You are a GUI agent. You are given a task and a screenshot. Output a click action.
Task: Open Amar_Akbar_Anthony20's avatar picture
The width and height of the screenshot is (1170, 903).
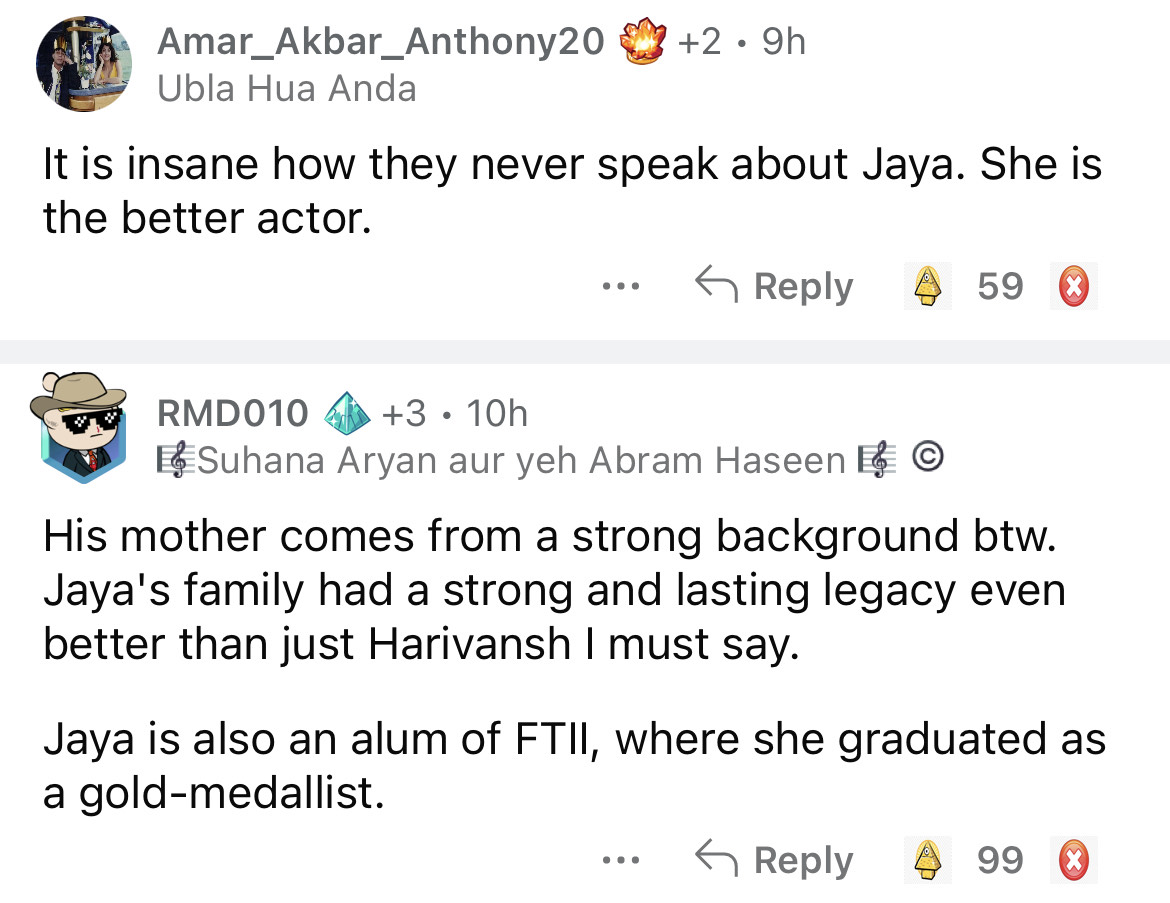84,62
